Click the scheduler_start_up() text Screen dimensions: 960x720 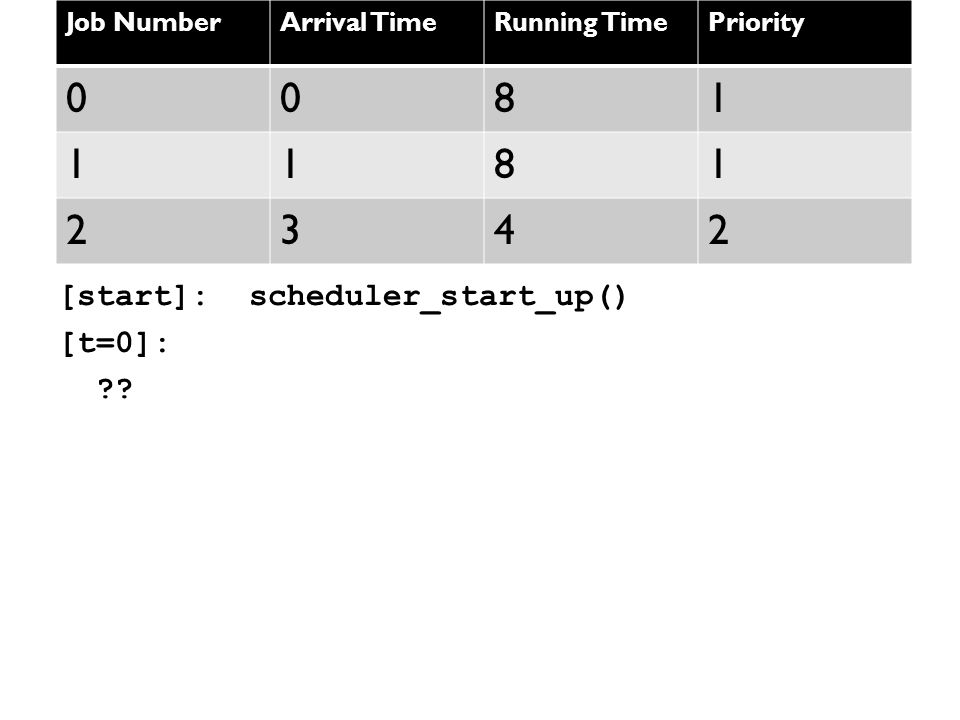(438, 298)
